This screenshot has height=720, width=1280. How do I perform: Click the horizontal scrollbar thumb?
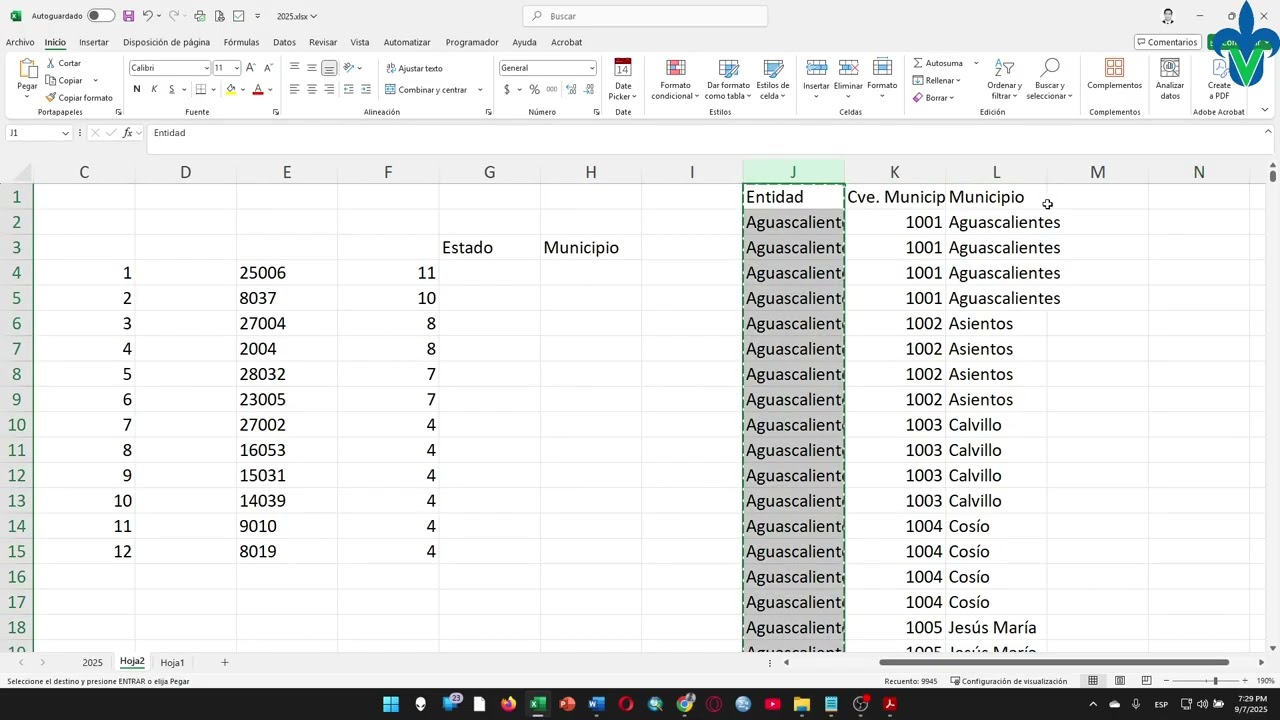click(x=1053, y=662)
